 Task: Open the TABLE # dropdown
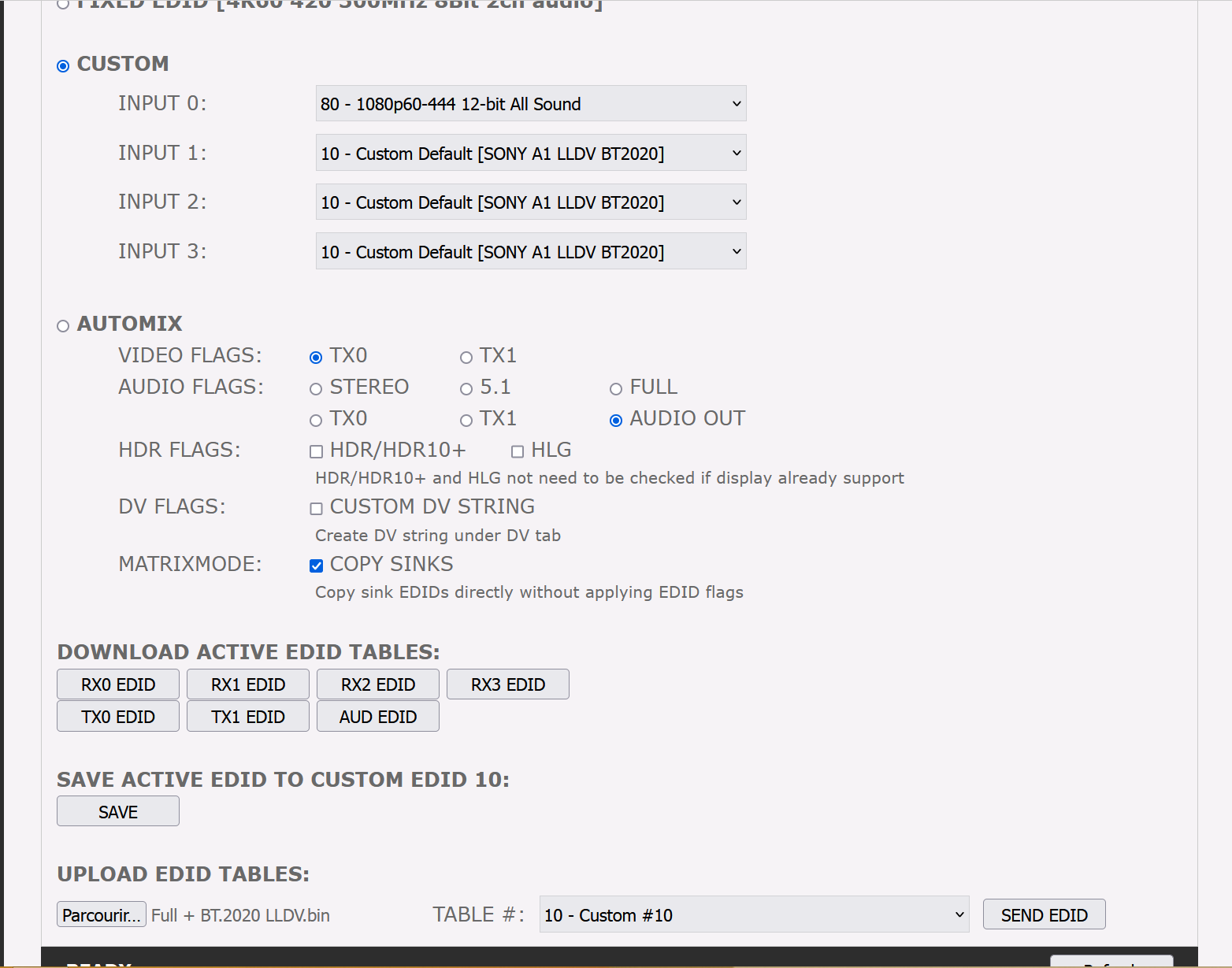click(754, 915)
